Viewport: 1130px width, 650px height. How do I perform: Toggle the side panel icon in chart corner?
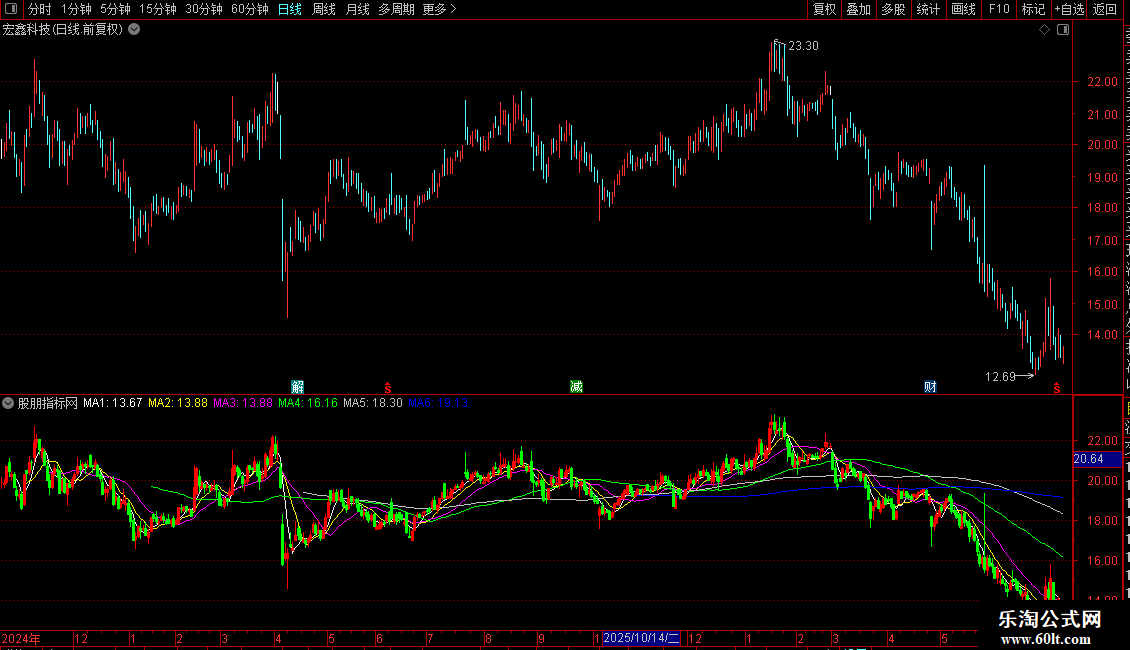tap(1063, 30)
